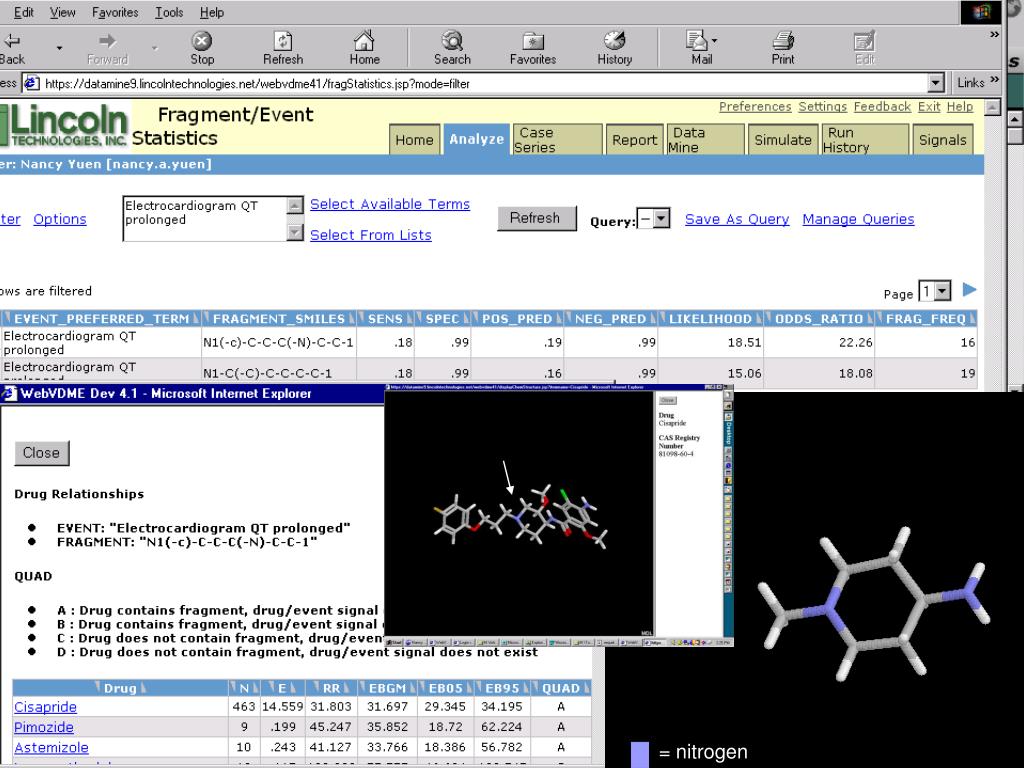Sort by EVENT_PREFERRED_TERM column header
1024x768 pixels.
click(x=101, y=319)
